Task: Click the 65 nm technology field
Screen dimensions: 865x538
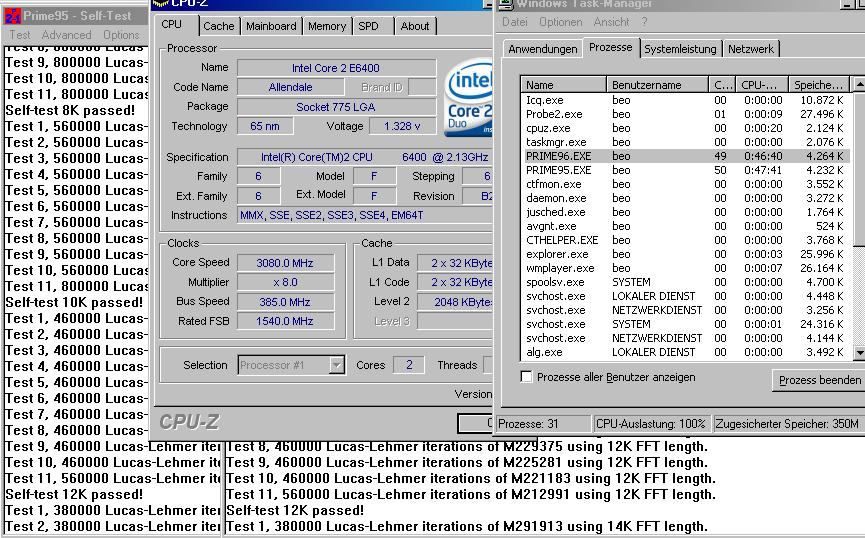Action: click(265, 126)
